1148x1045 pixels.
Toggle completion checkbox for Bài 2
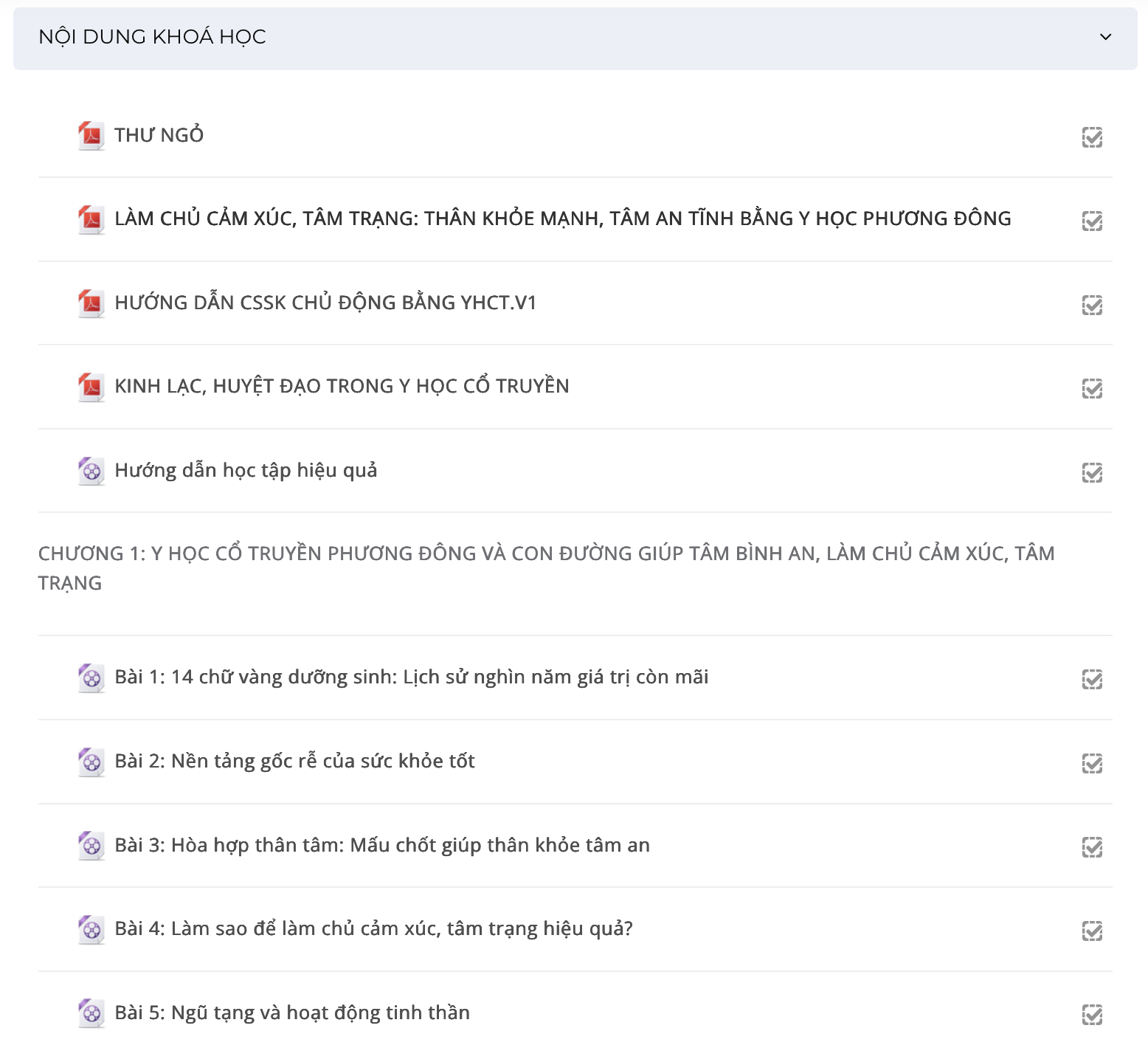click(1092, 763)
